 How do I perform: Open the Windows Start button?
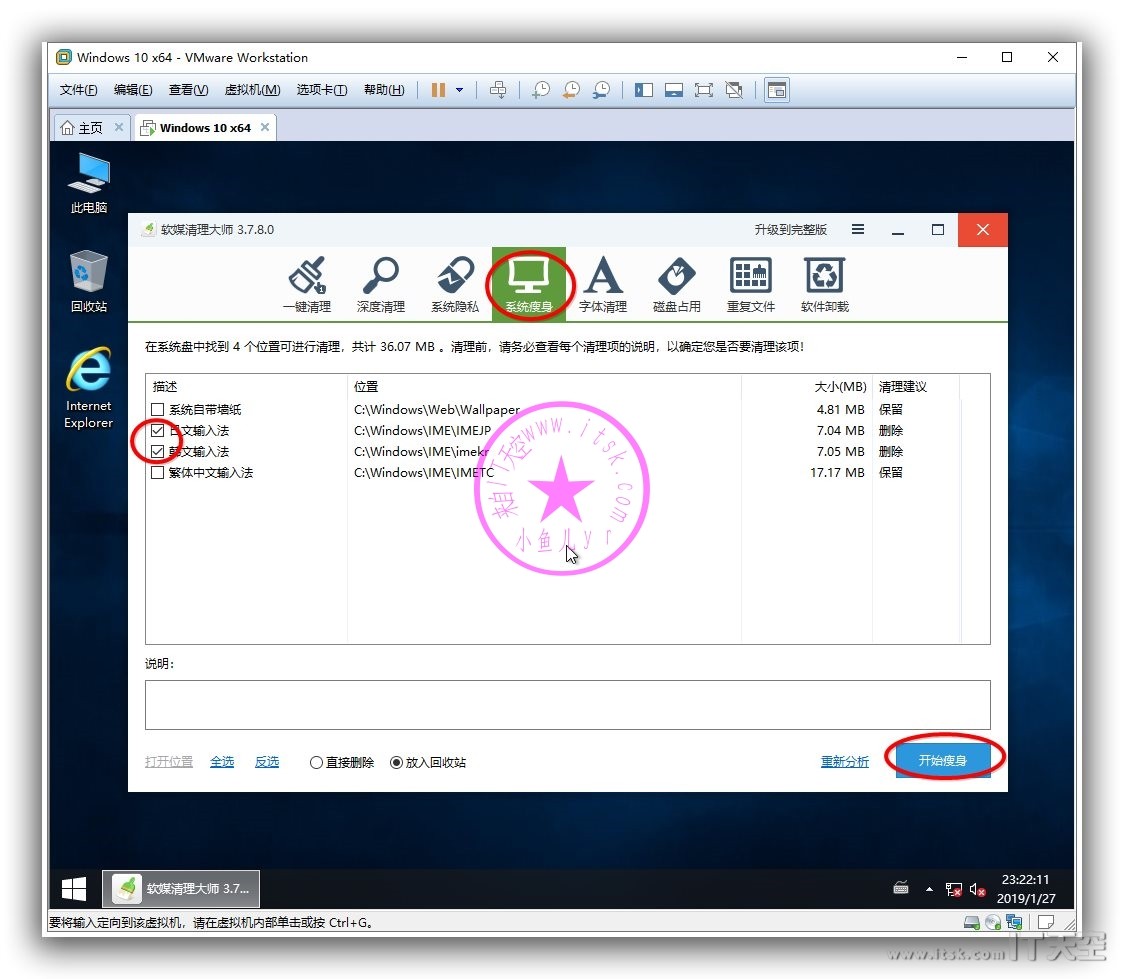pos(74,889)
